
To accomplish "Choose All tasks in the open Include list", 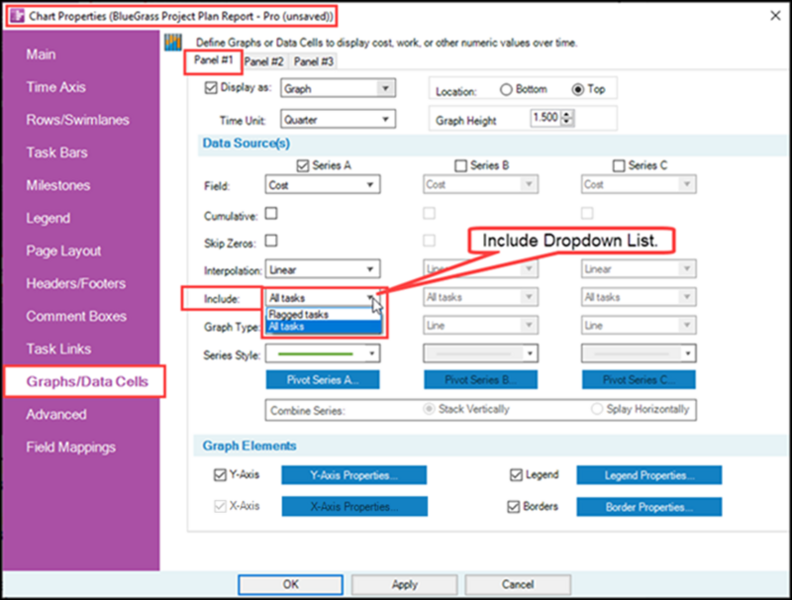I will click(x=323, y=327).
